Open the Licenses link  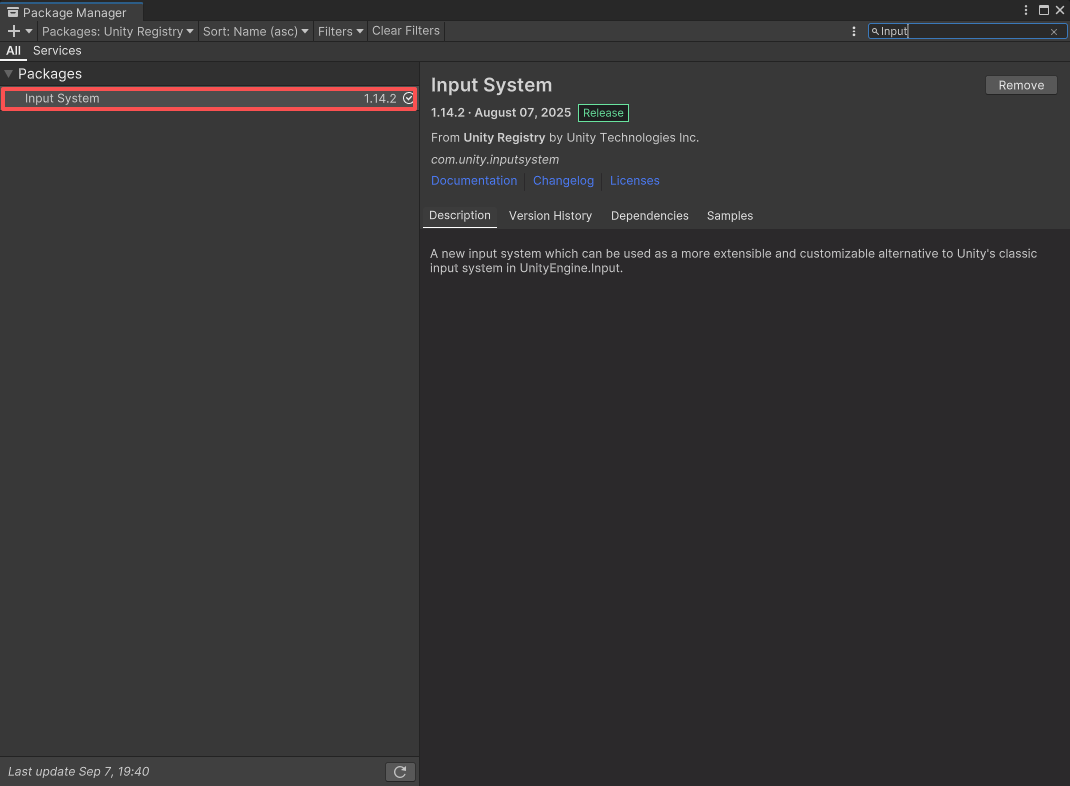point(635,181)
